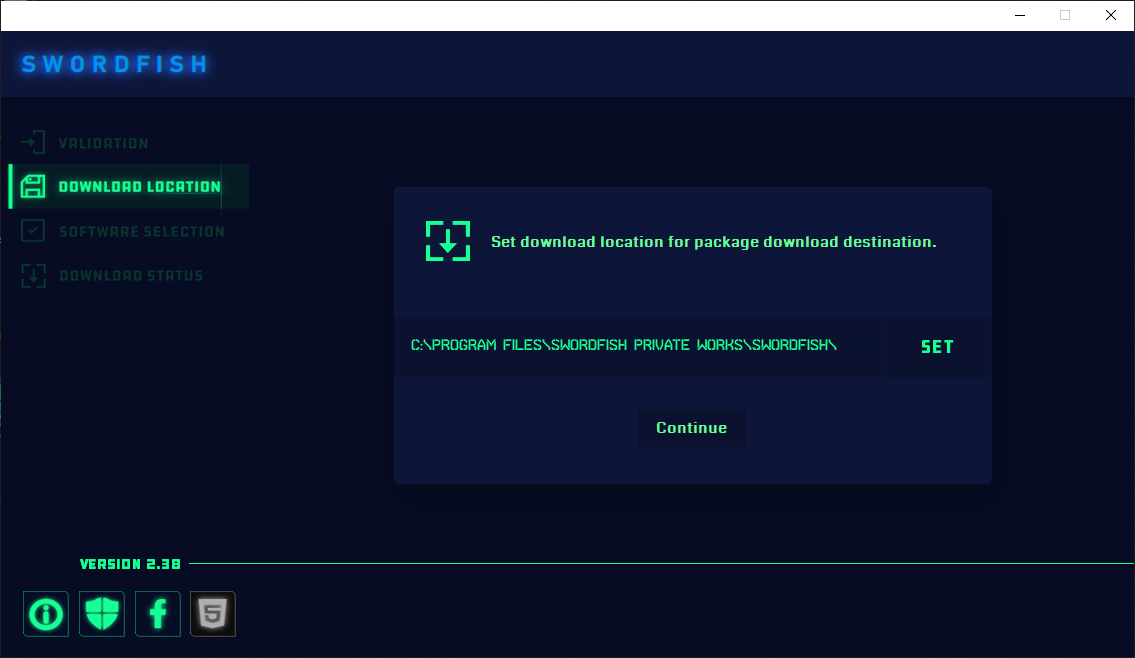Click the Version 2.38 label

tap(130, 564)
